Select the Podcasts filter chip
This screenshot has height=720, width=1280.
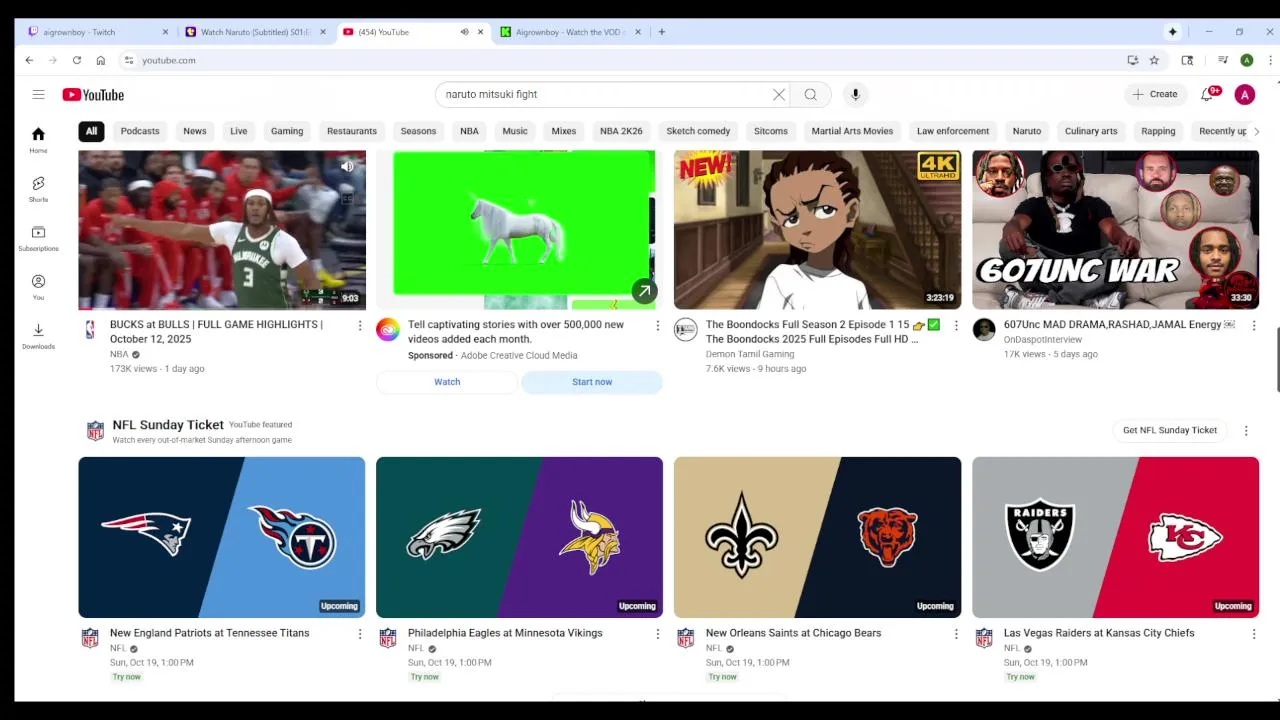pyautogui.click(x=140, y=131)
